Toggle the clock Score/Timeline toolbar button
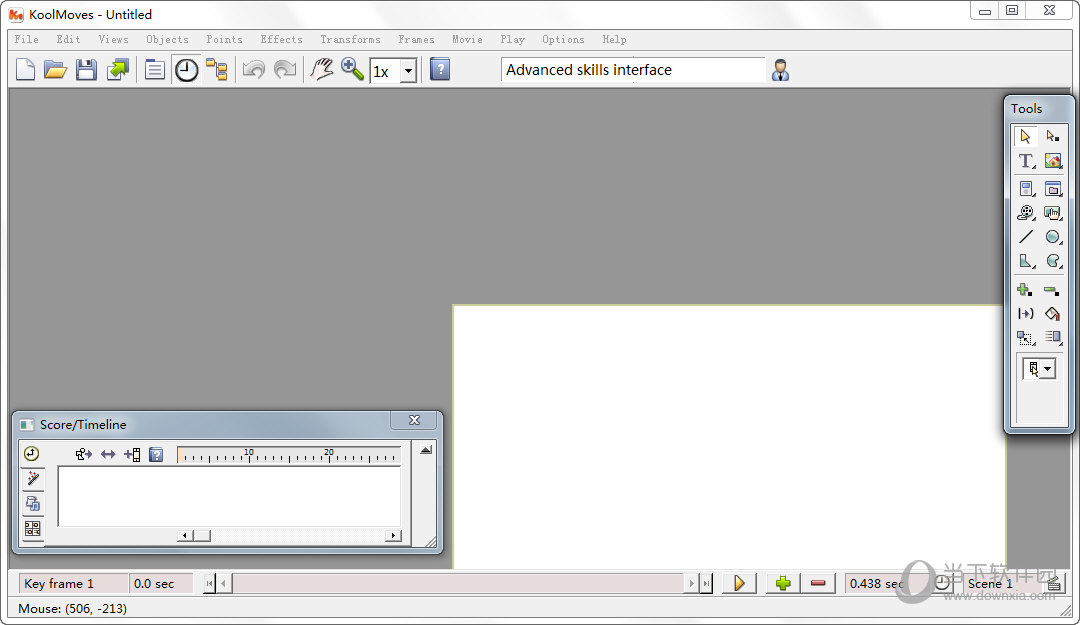1080x625 pixels. [x=186, y=70]
